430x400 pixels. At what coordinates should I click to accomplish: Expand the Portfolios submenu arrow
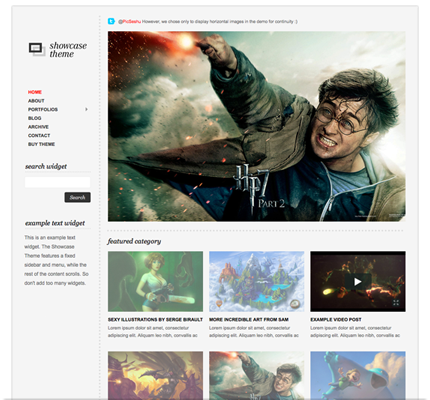tap(86, 109)
